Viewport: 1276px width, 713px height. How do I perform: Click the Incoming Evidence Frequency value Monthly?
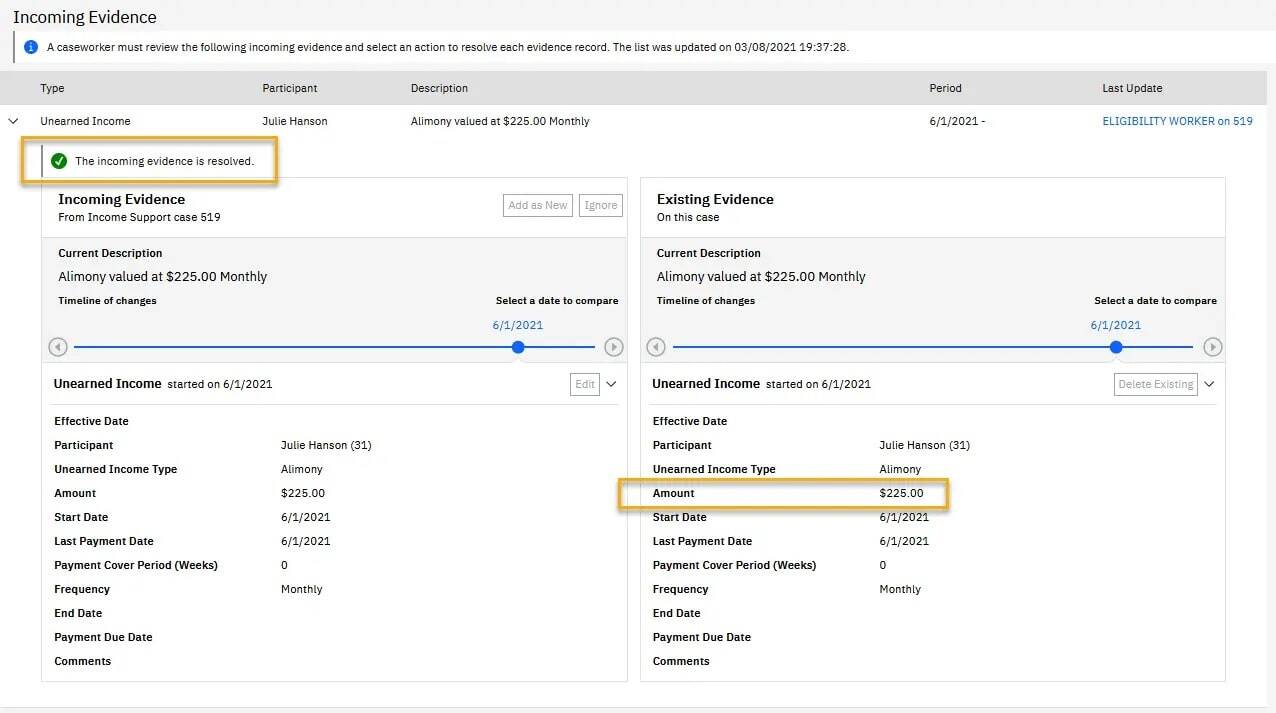click(x=302, y=589)
